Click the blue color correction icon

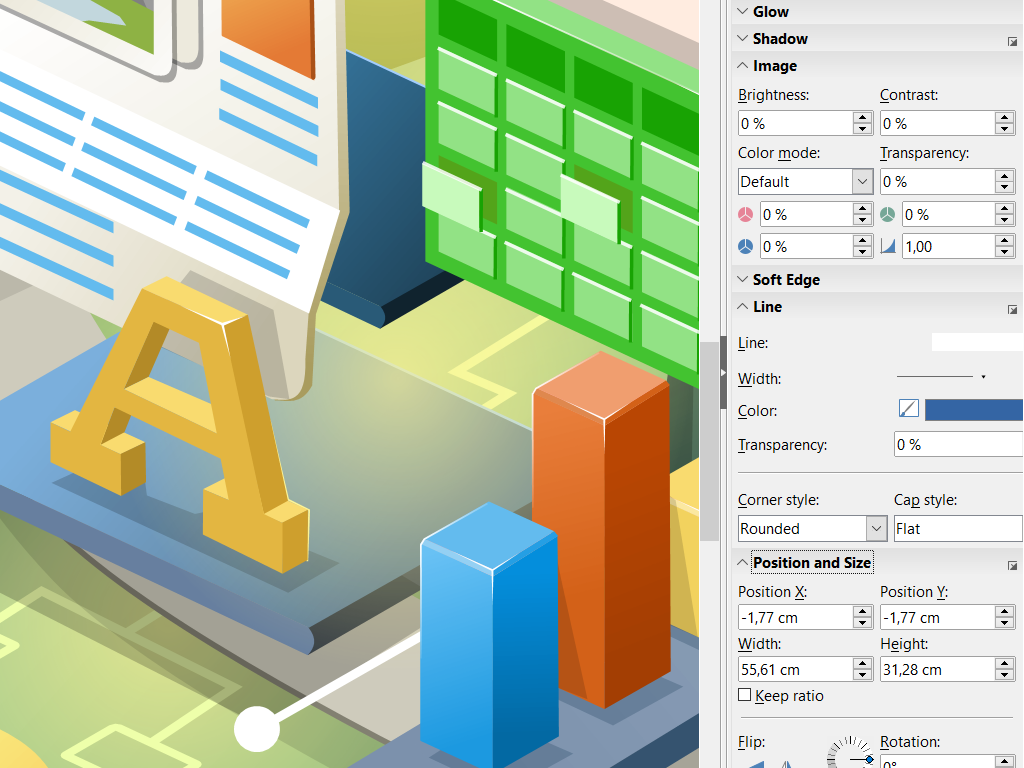(x=745, y=246)
